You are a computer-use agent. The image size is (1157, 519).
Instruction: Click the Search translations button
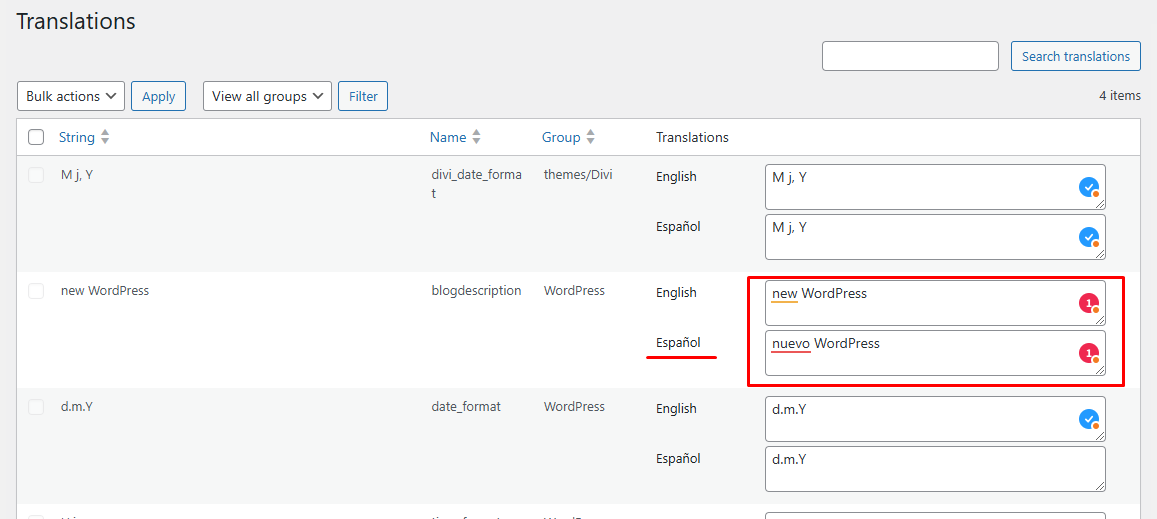point(1076,56)
